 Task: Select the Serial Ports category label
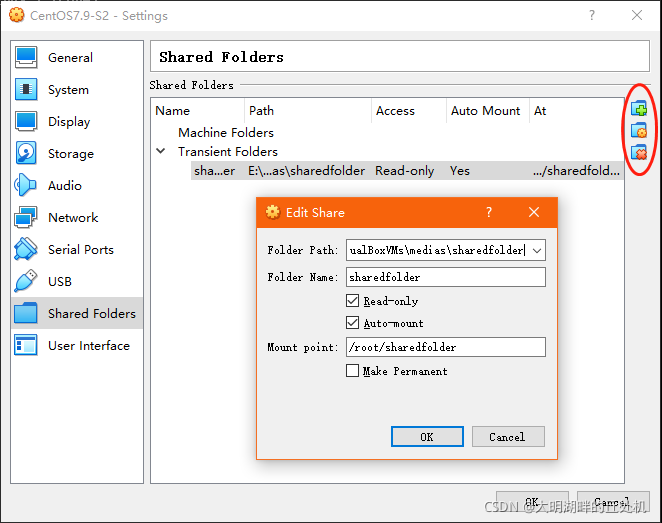tap(81, 249)
